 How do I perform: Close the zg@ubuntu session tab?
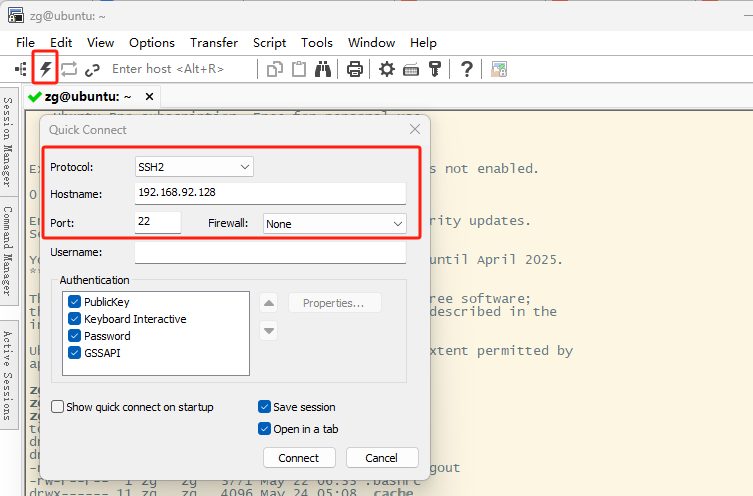pyautogui.click(x=149, y=97)
